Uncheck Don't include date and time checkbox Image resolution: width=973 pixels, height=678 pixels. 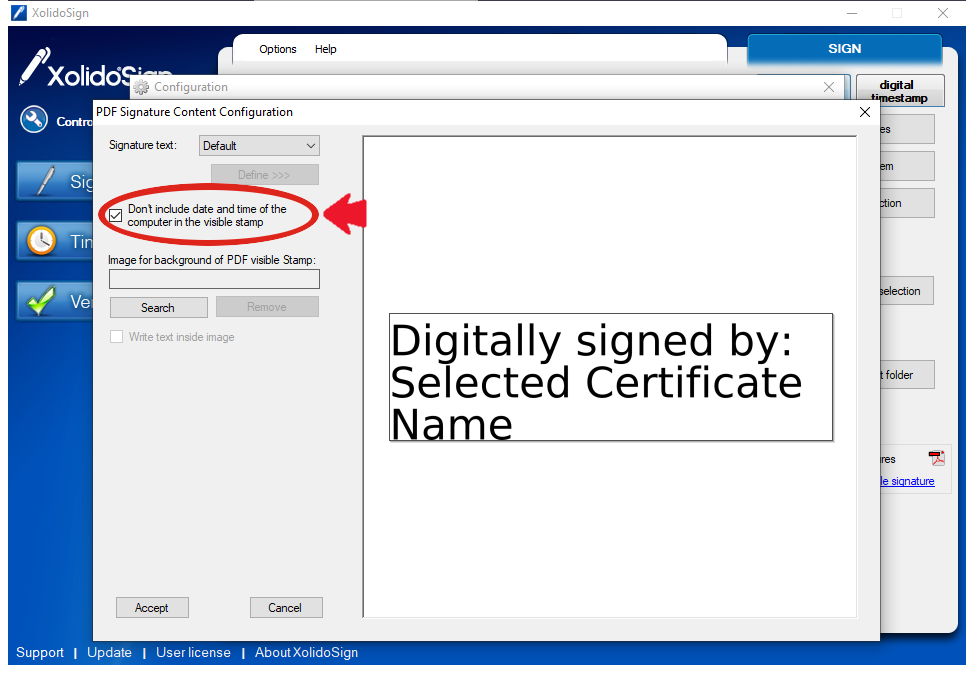tap(115, 216)
